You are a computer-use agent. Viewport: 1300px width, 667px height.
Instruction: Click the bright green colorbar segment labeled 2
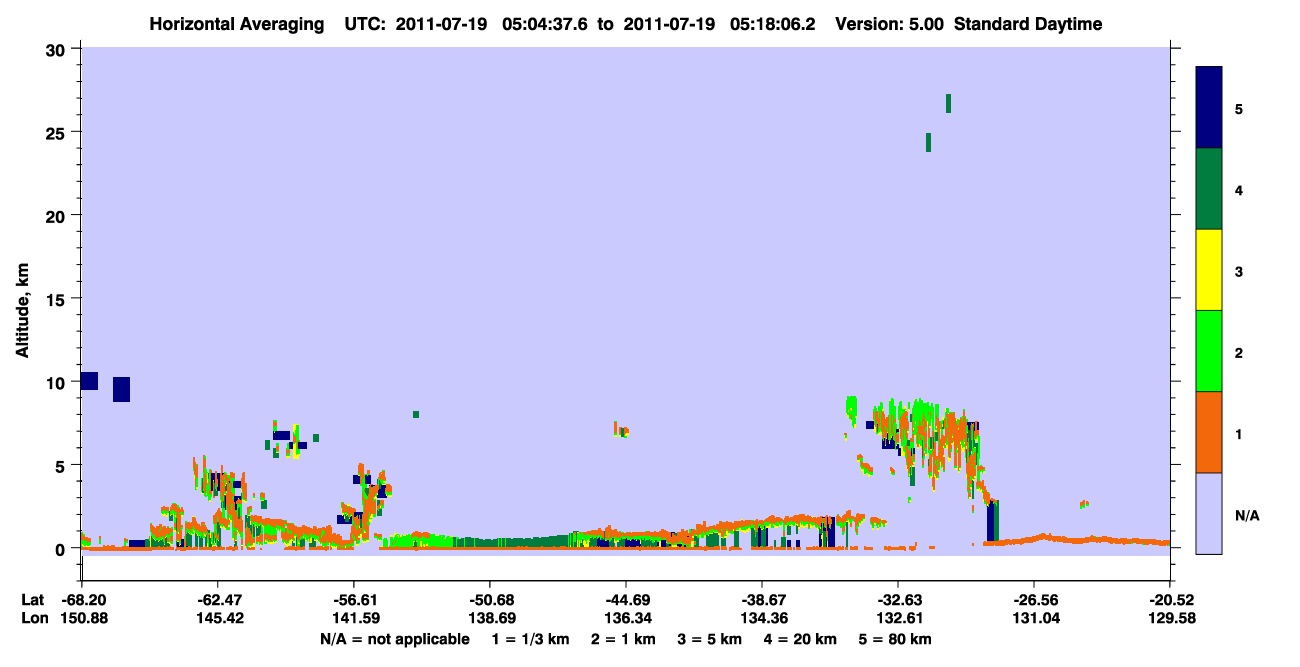pos(1209,351)
